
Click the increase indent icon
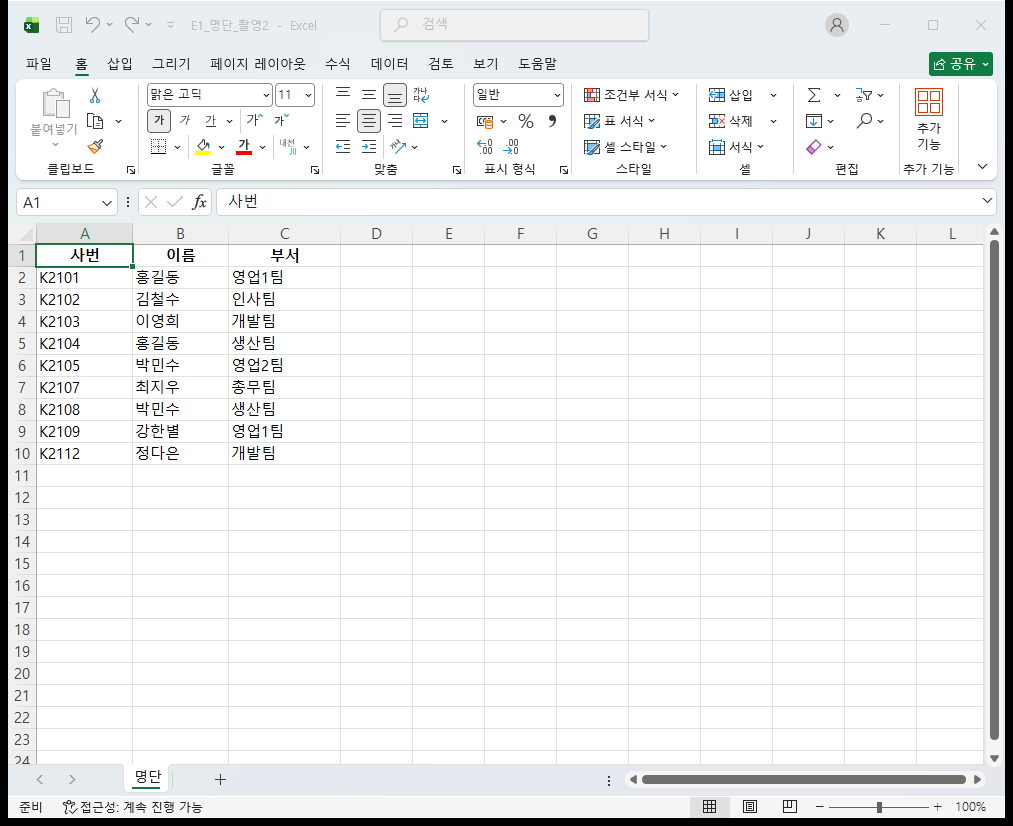pyautogui.click(x=369, y=147)
